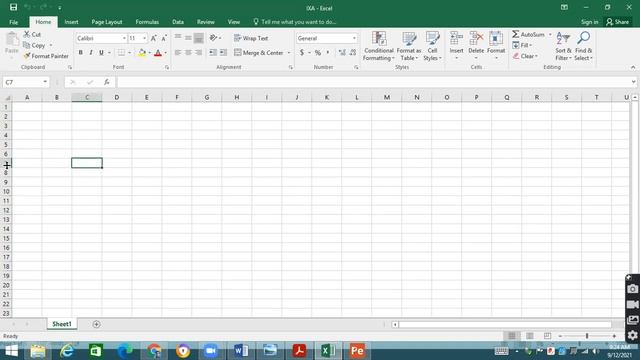Viewport: 640px width, 360px height.
Task: Switch to the Data tab
Action: [178, 22]
